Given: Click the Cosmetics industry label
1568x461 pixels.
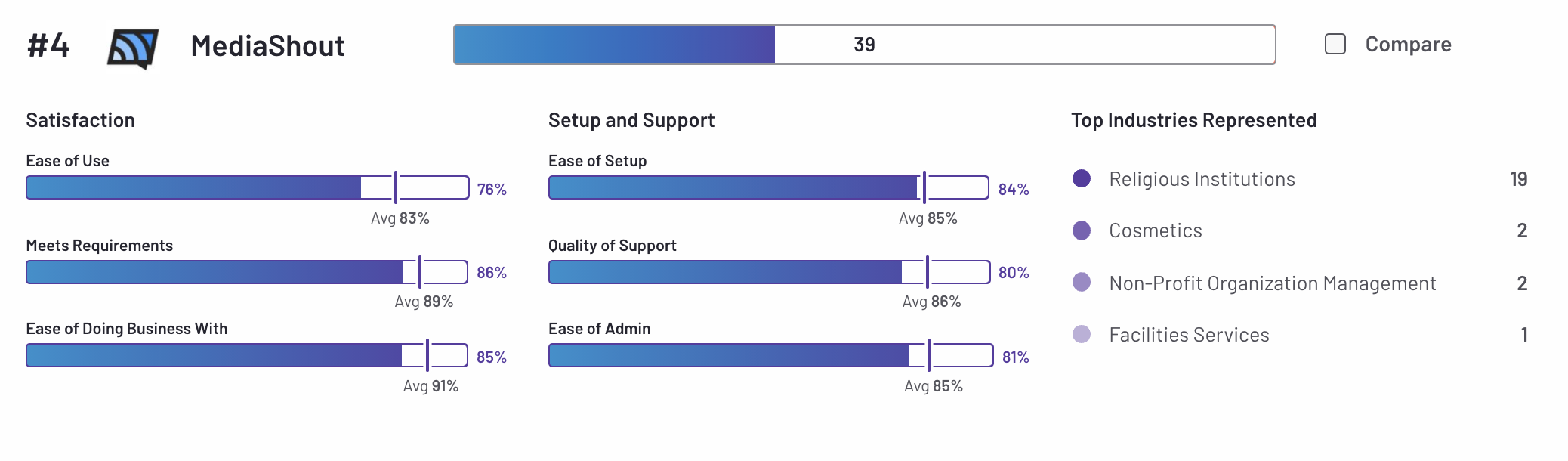Looking at the screenshot, I should click(x=1156, y=230).
